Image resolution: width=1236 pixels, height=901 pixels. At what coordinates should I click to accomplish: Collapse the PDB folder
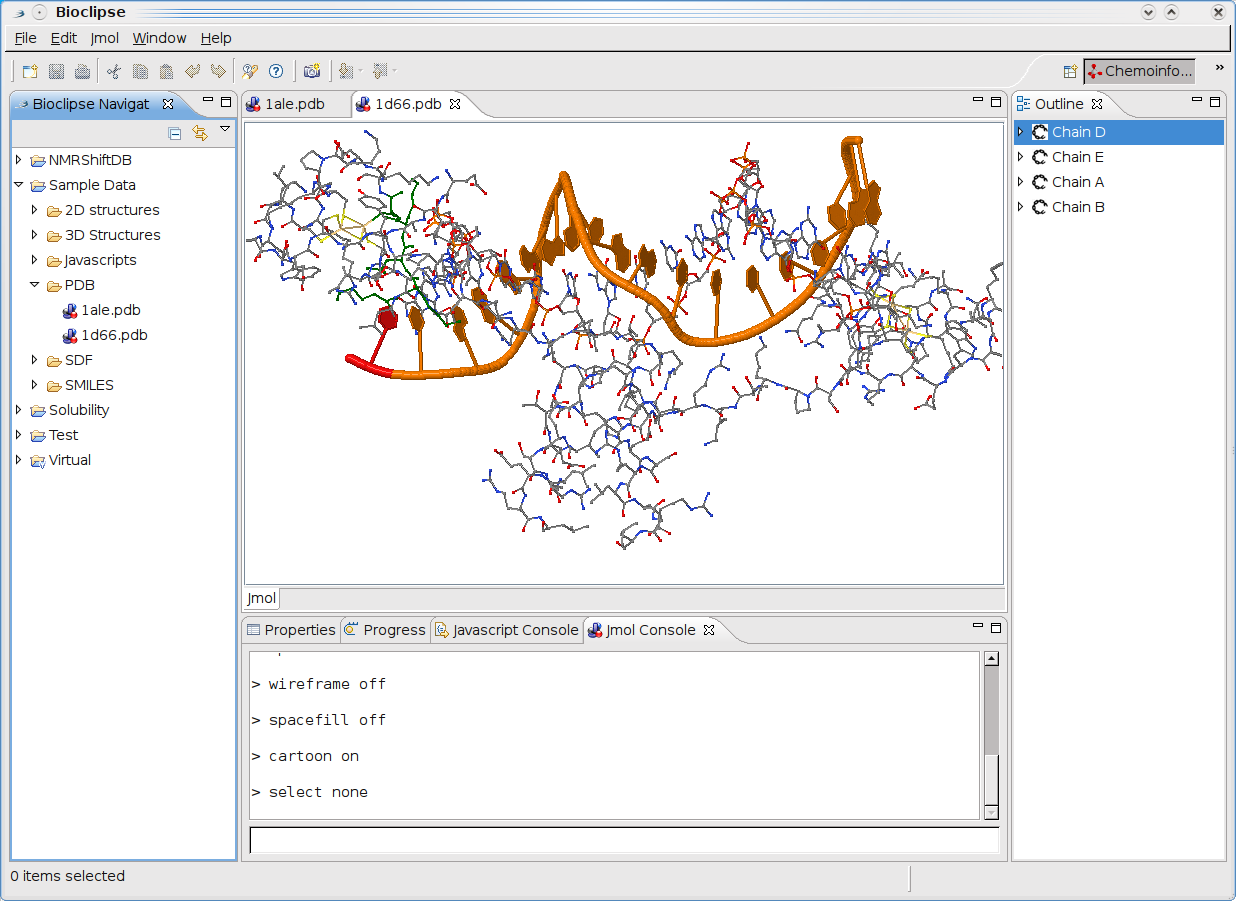click(x=34, y=285)
